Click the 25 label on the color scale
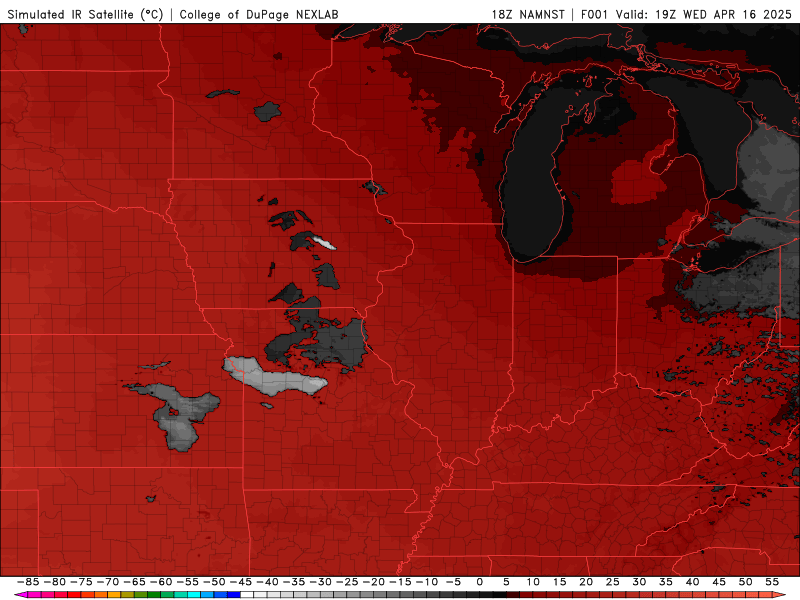Viewport: 800px width, 600px height. pos(612,582)
